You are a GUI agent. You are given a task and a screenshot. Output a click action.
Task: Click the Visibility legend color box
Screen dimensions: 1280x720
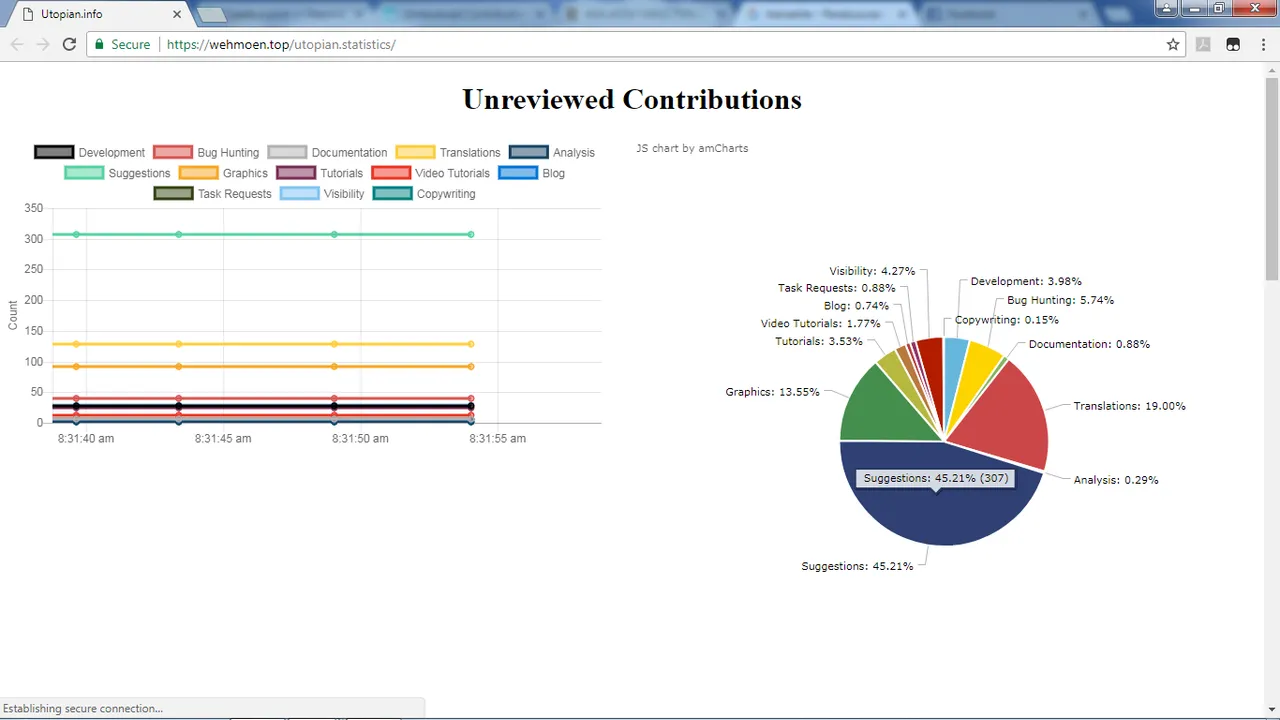pyautogui.click(x=299, y=194)
